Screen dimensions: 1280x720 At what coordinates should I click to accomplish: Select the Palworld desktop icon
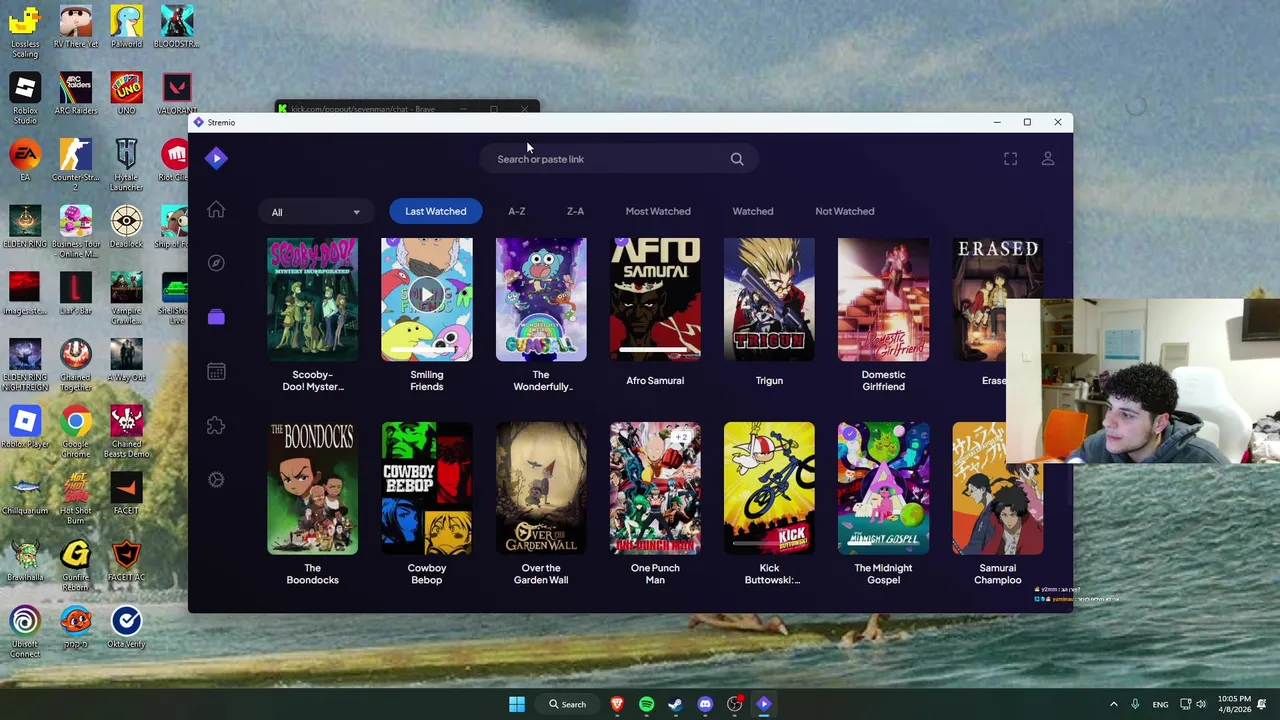click(x=126, y=27)
